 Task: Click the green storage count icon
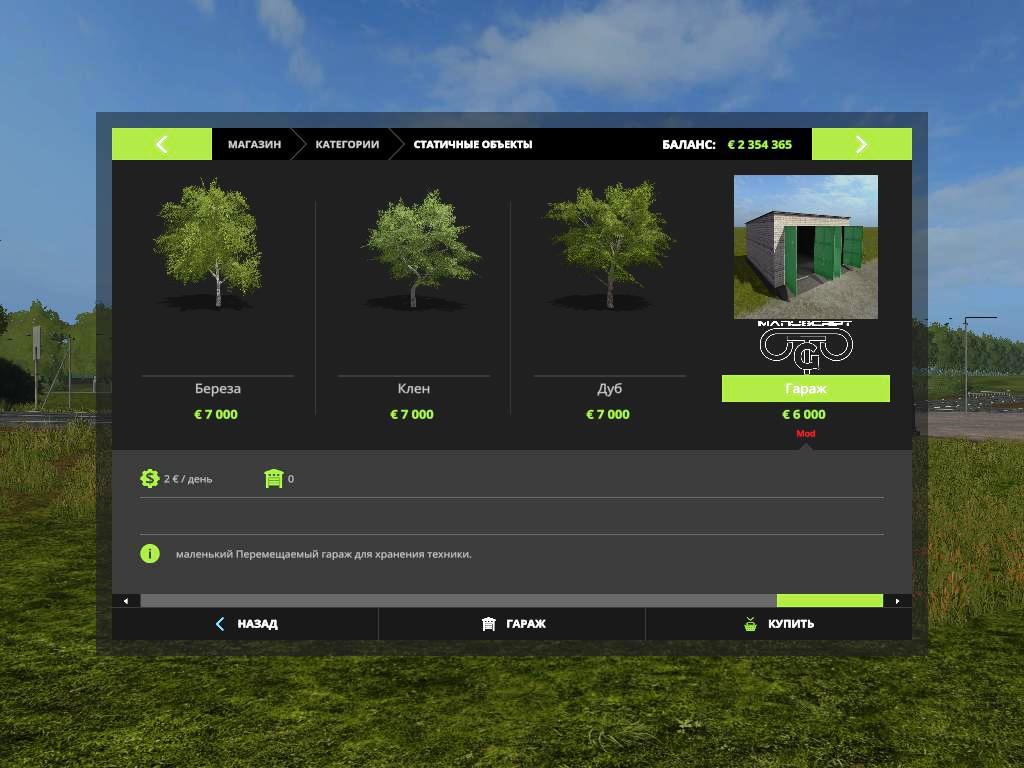(274, 479)
